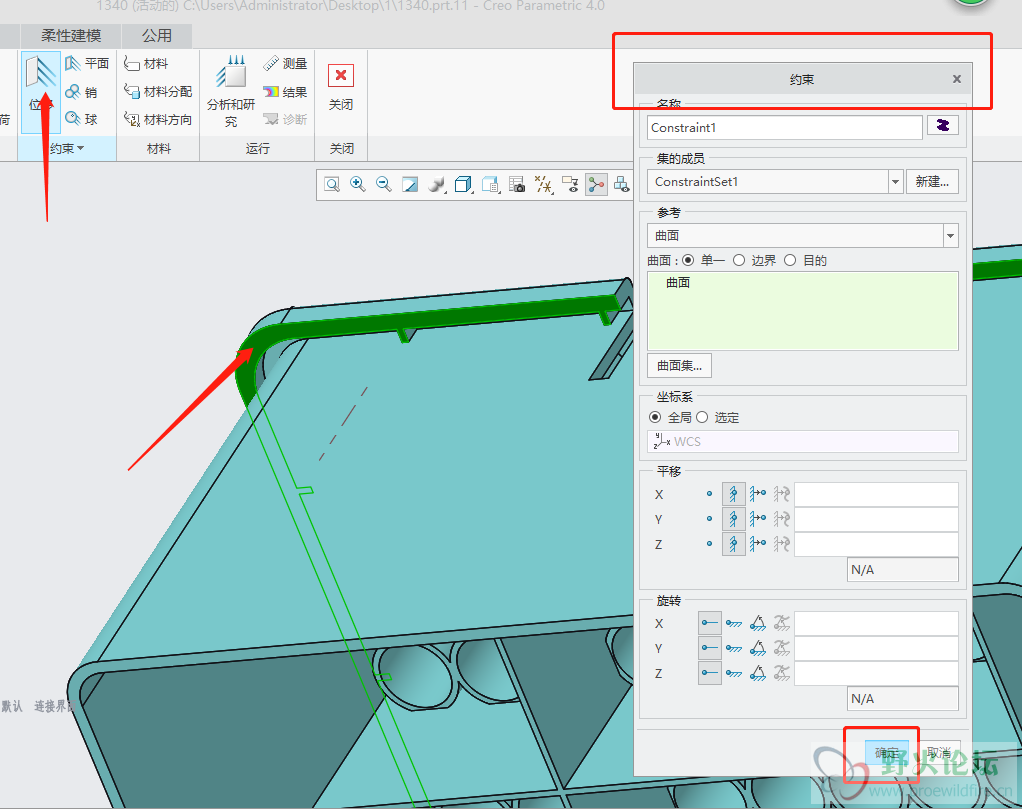Screen dimensions: 1022x809
Task: Select the 位移 displacement constraint tool
Action: point(40,91)
